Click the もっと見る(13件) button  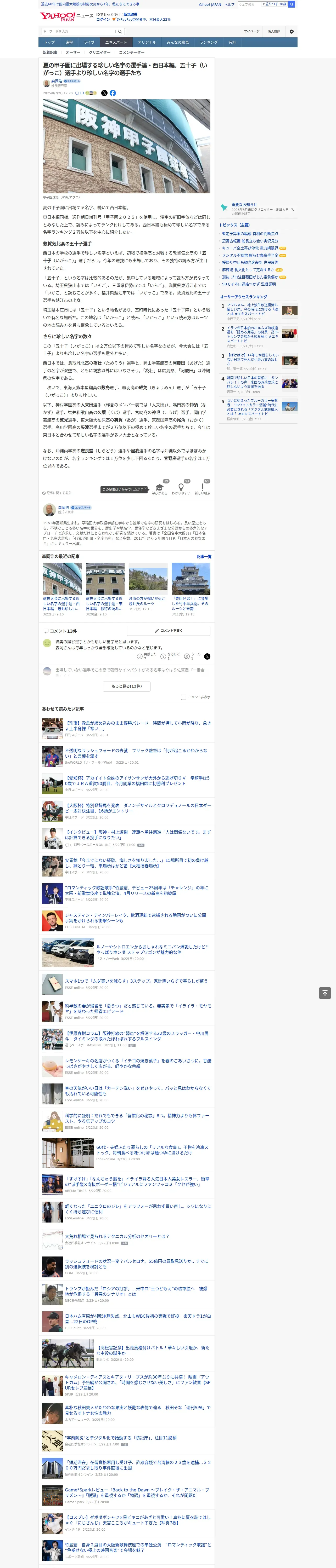pos(127,686)
